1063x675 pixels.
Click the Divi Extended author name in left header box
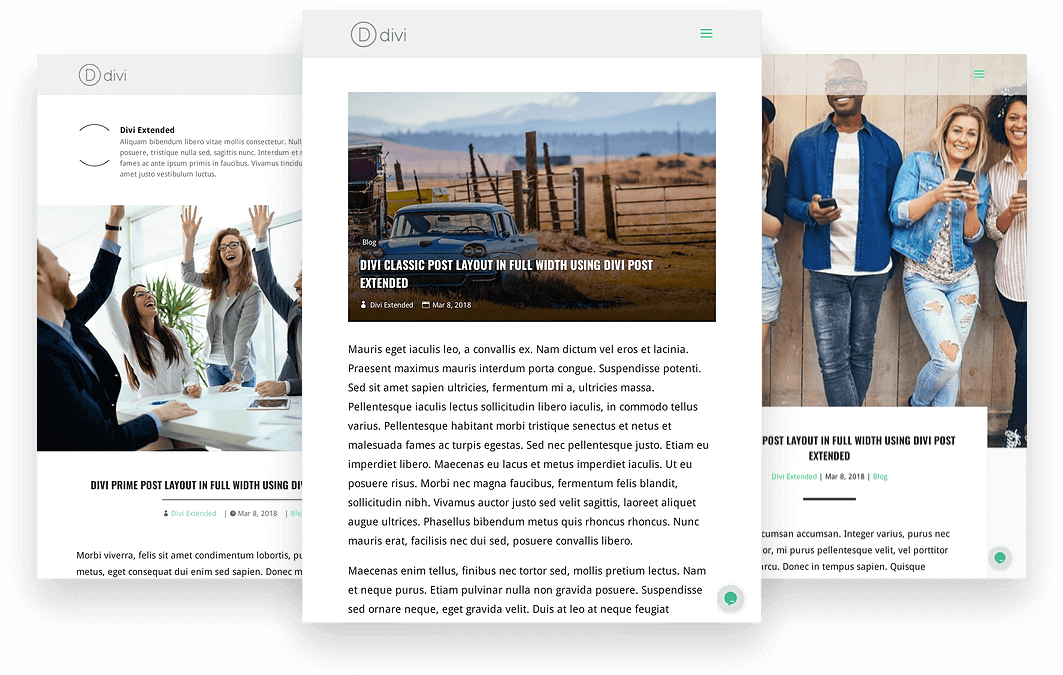147,130
